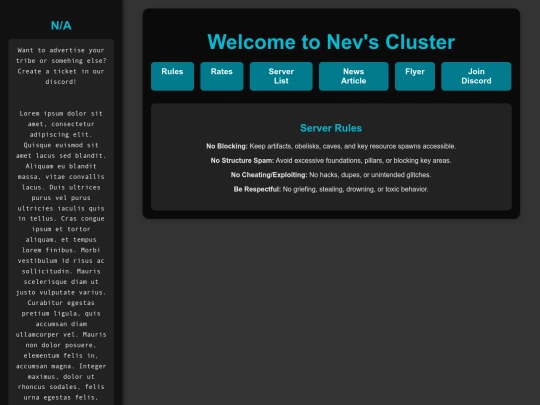
Task: Click the 'Welcome to Nev's Cluster' heading
Action: pyautogui.click(x=331, y=42)
